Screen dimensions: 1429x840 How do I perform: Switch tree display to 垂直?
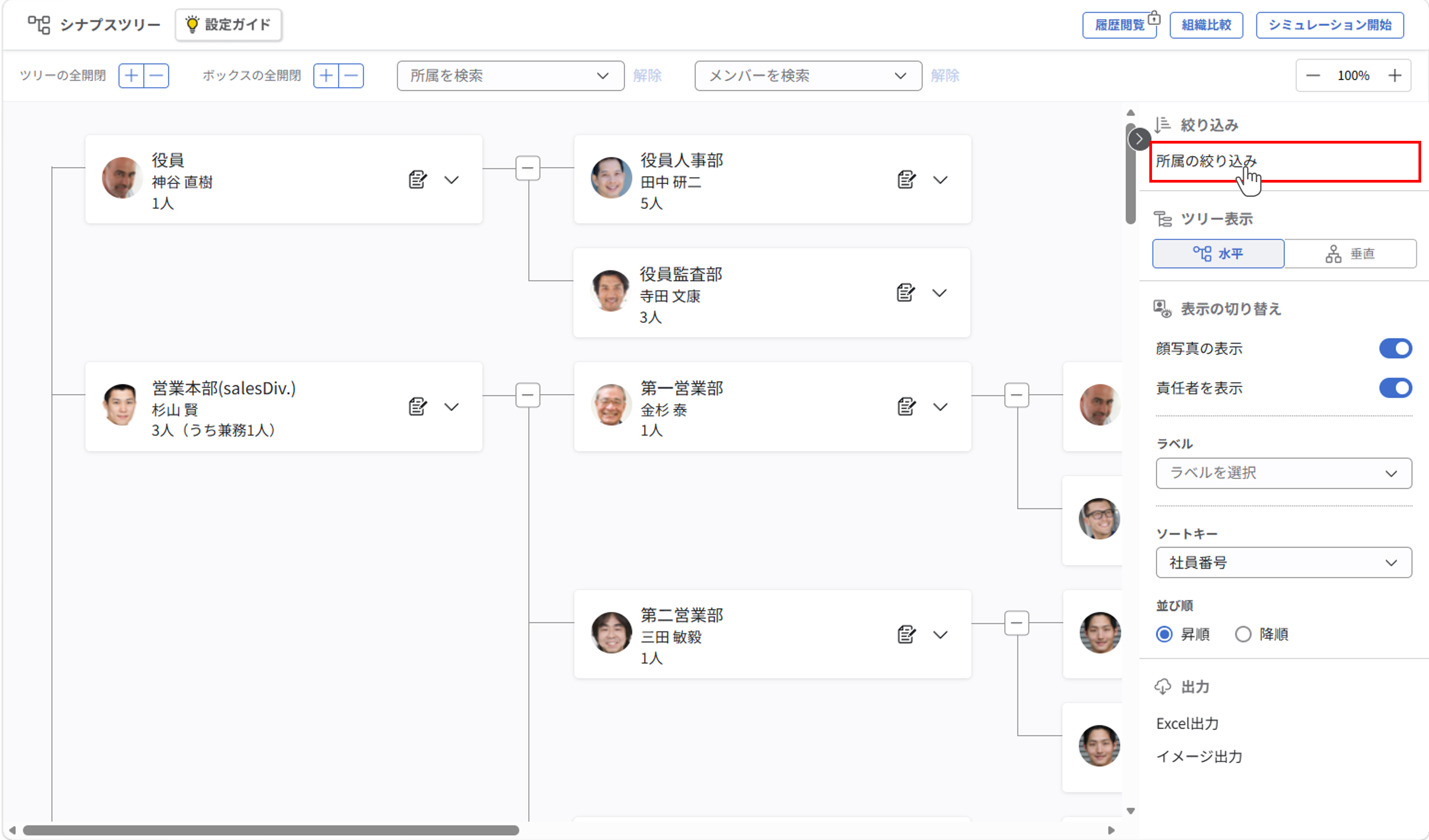(1350, 254)
